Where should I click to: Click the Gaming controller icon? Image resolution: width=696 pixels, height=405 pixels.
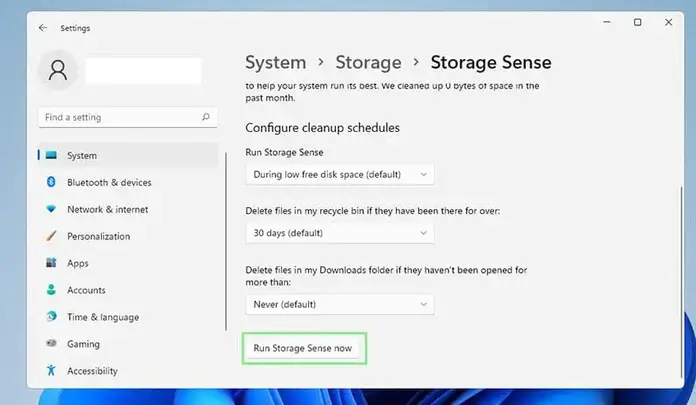pos(51,343)
